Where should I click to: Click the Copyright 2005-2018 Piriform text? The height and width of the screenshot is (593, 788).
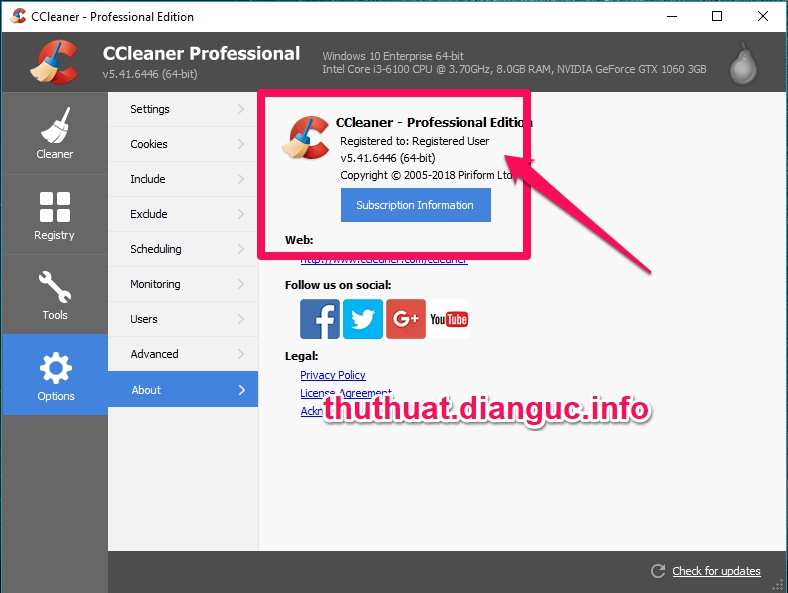(426, 175)
